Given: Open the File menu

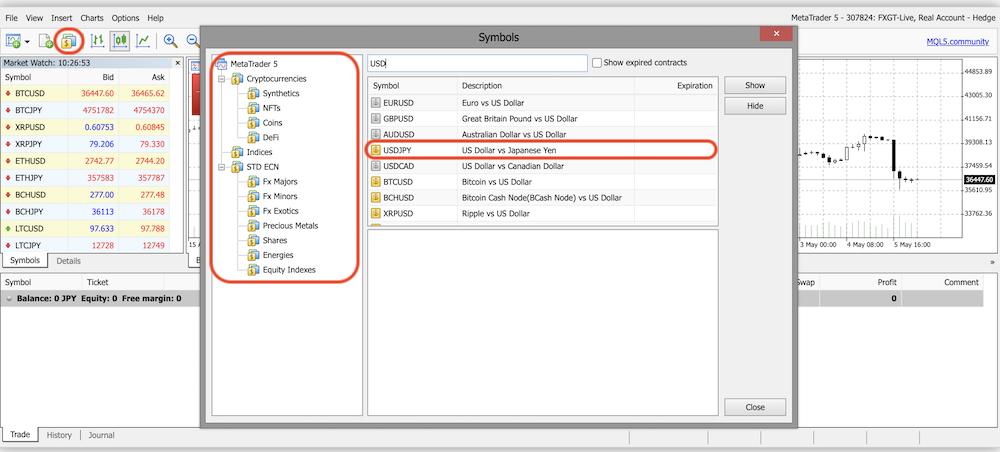Looking at the screenshot, I should coord(12,18).
